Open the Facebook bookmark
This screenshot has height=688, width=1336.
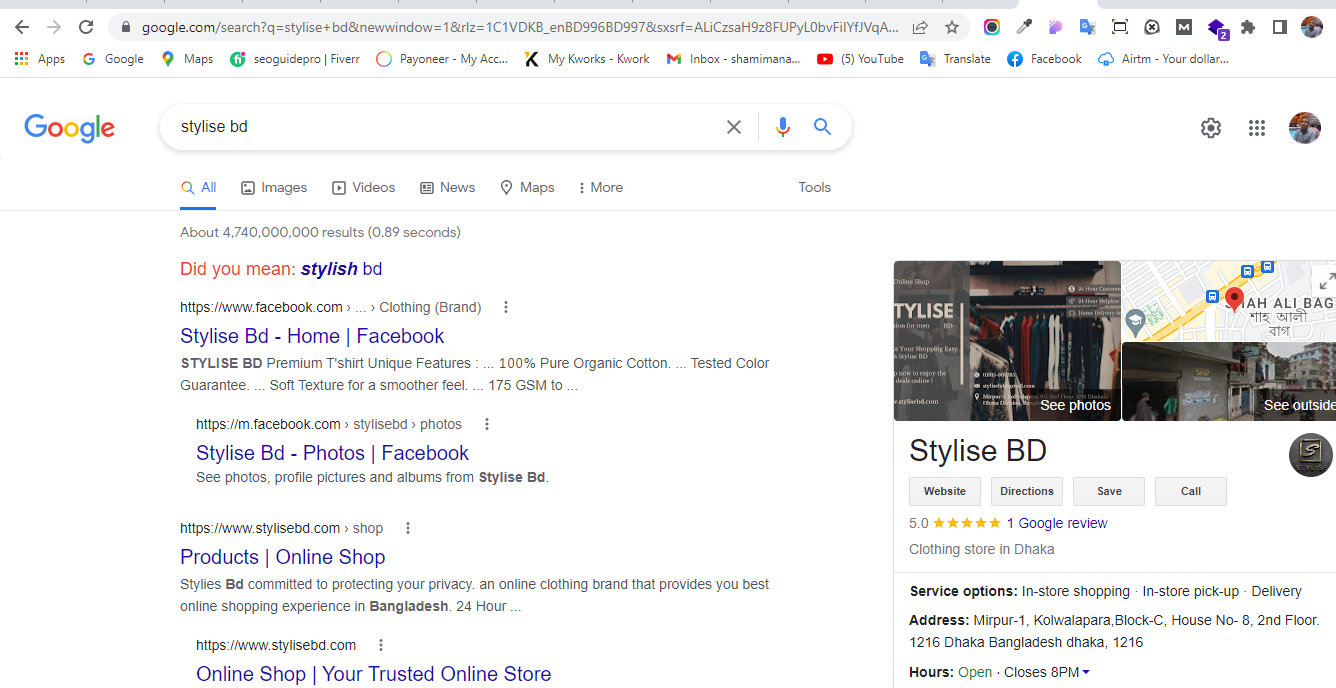tap(1044, 59)
